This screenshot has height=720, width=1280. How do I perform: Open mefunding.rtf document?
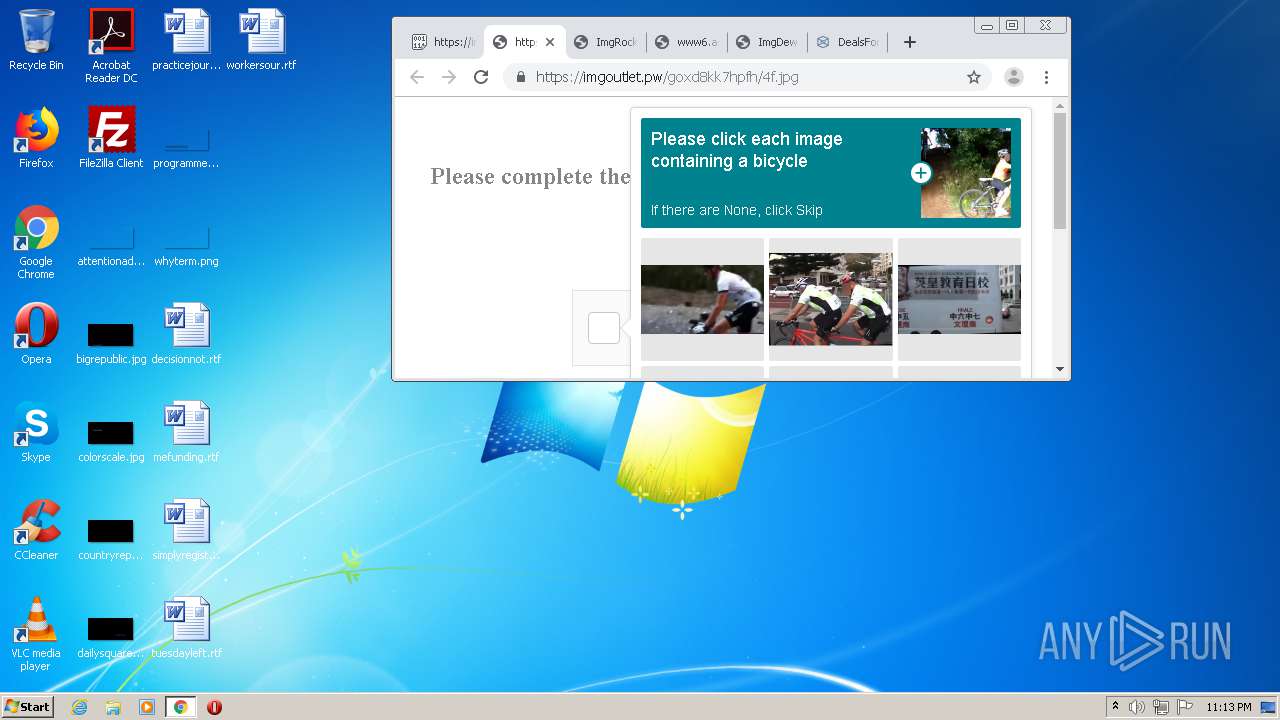pos(186,432)
